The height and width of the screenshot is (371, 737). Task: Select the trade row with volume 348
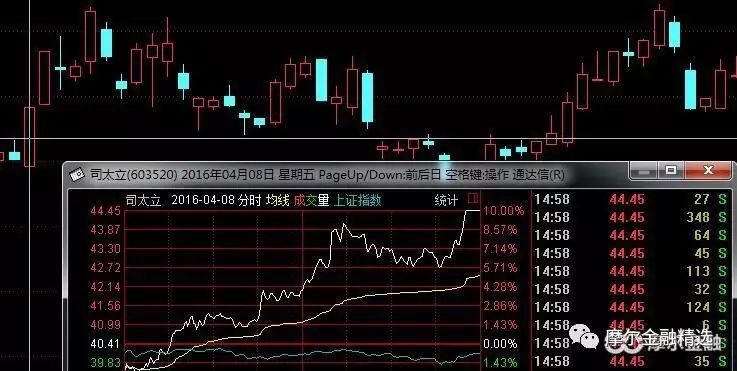[630, 217]
